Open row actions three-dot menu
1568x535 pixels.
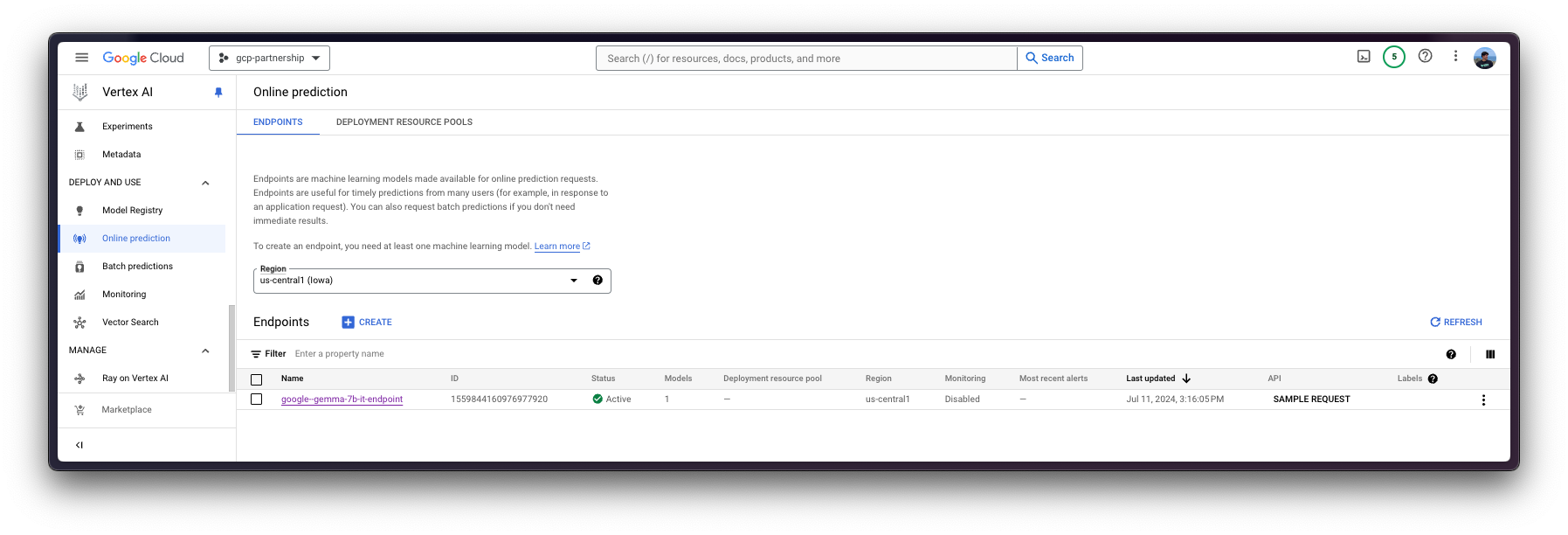coord(1483,400)
